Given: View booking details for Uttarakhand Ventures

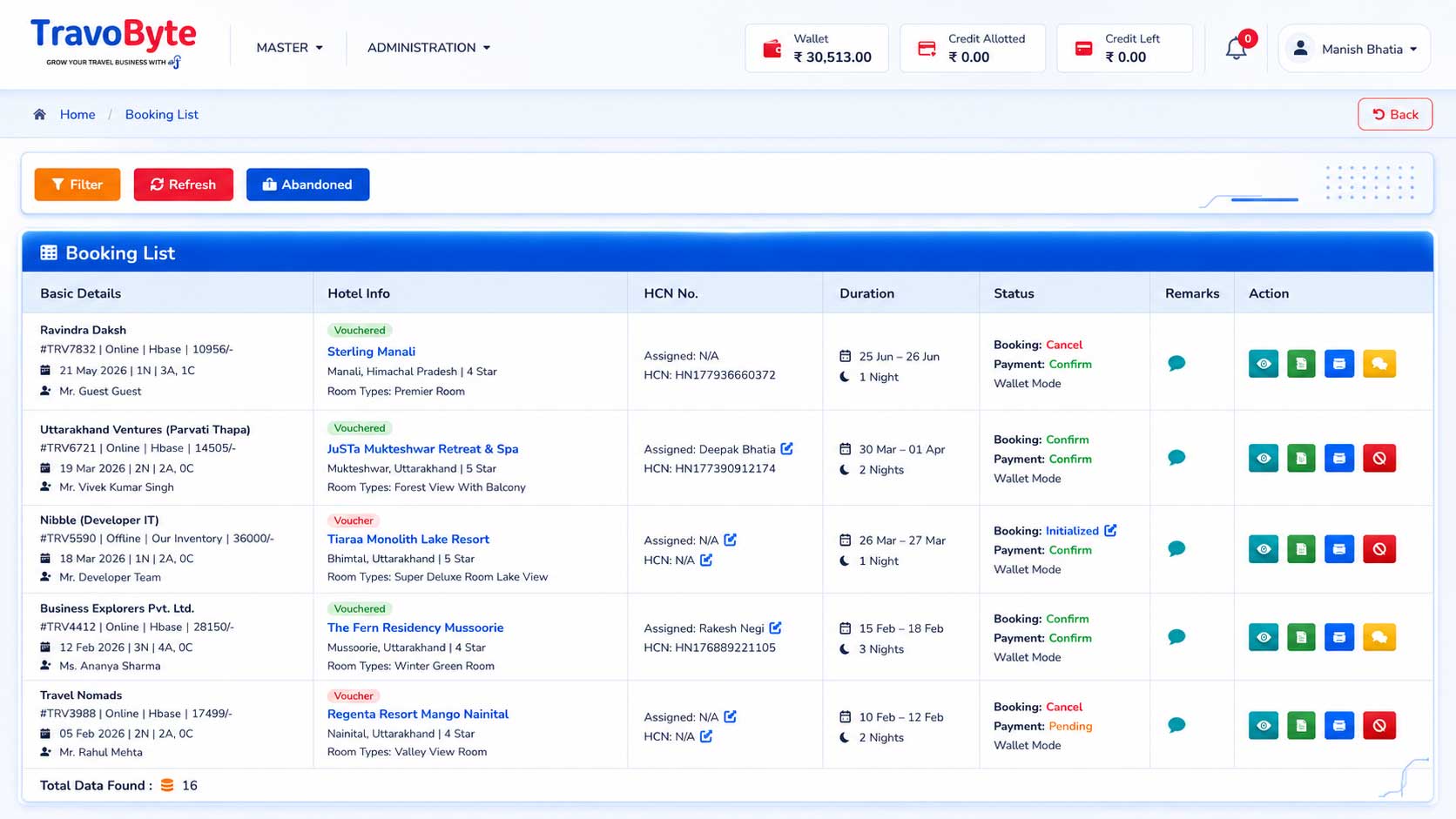Looking at the screenshot, I should 1263,458.
